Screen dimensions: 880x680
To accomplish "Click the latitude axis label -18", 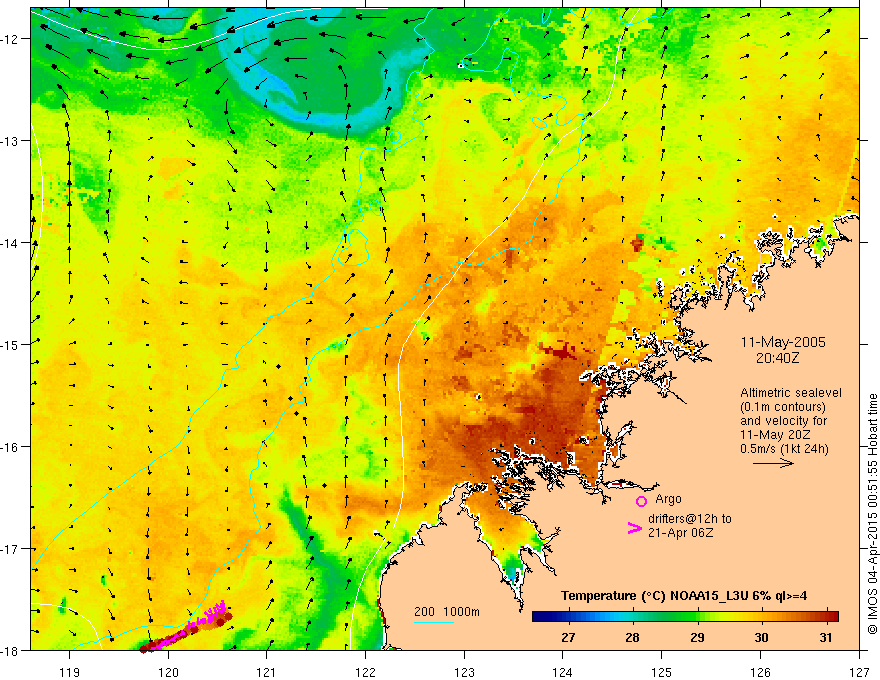I will (x=11, y=650).
